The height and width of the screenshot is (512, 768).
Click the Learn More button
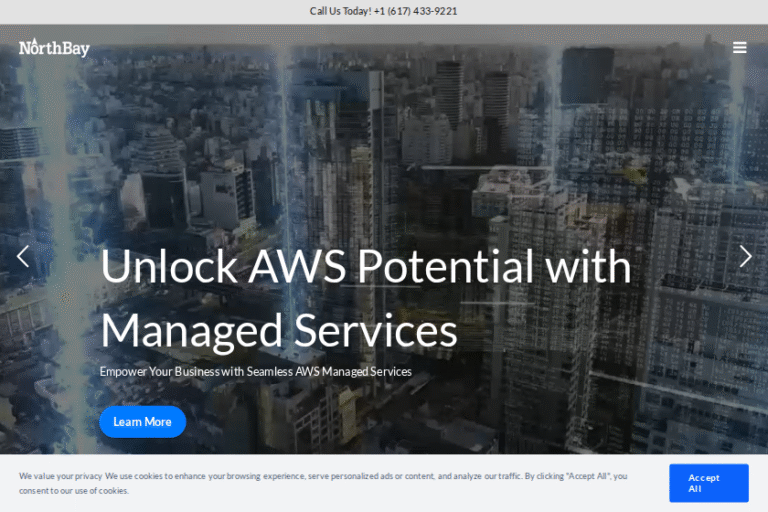pyautogui.click(x=143, y=421)
